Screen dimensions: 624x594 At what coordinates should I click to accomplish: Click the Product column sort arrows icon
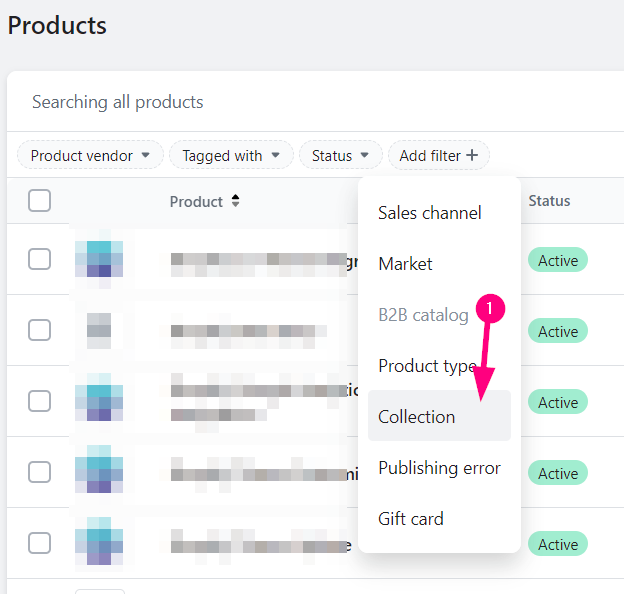click(235, 201)
